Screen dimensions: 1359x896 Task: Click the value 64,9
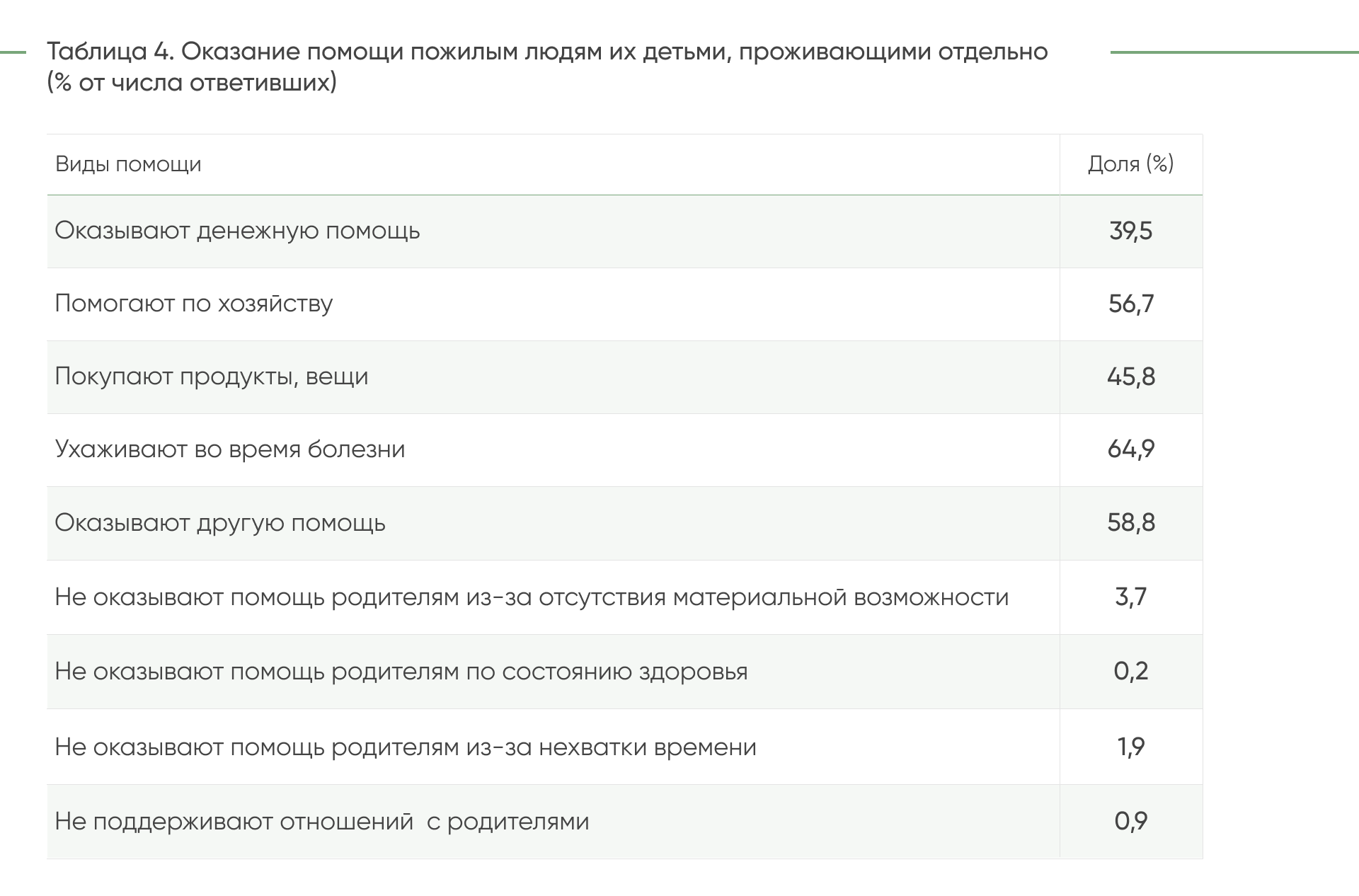click(1130, 449)
